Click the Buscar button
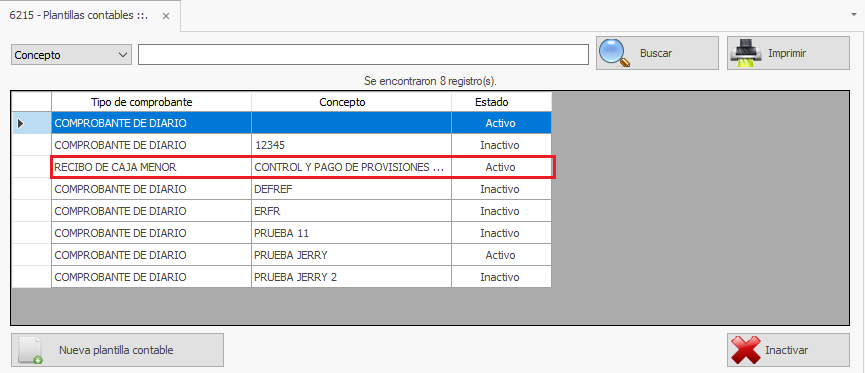Viewport: 865px width, 373px height. pos(657,54)
